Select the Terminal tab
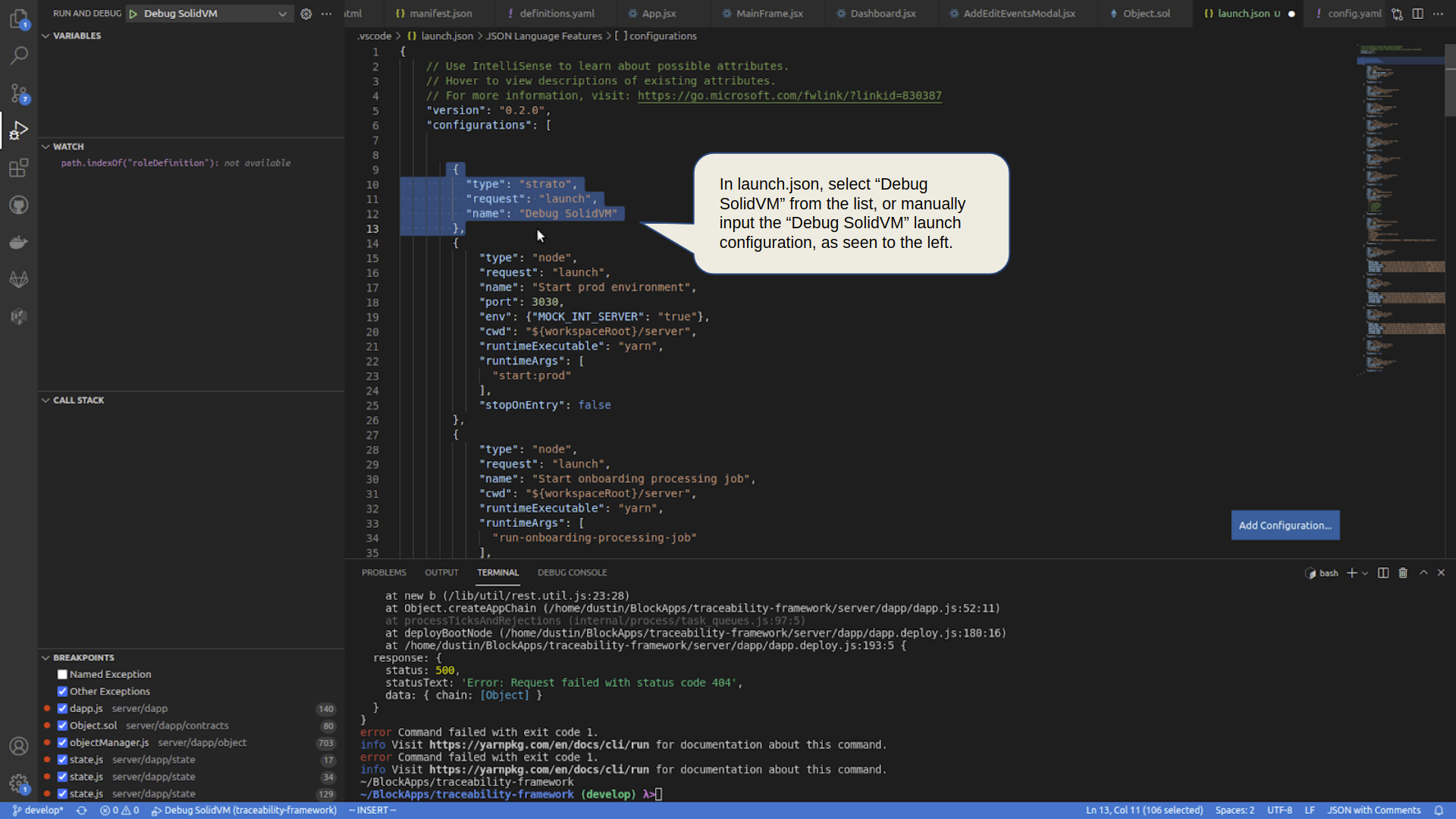Image resolution: width=1456 pixels, height=819 pixels. click(498, 572)
